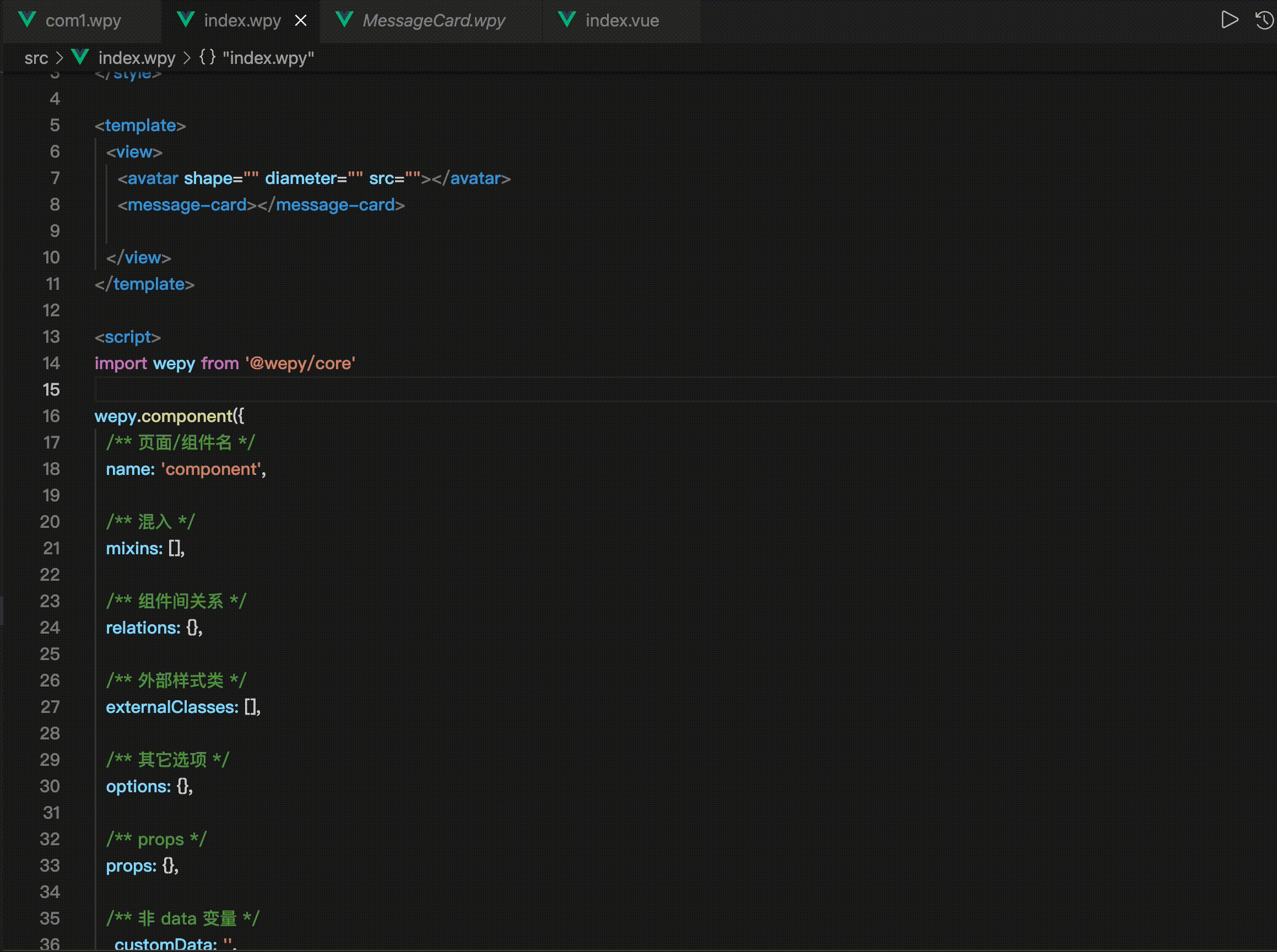Viewport: 1277px width, 952px height.
Task: Switch to the index.vue tab
Action: 622,21
